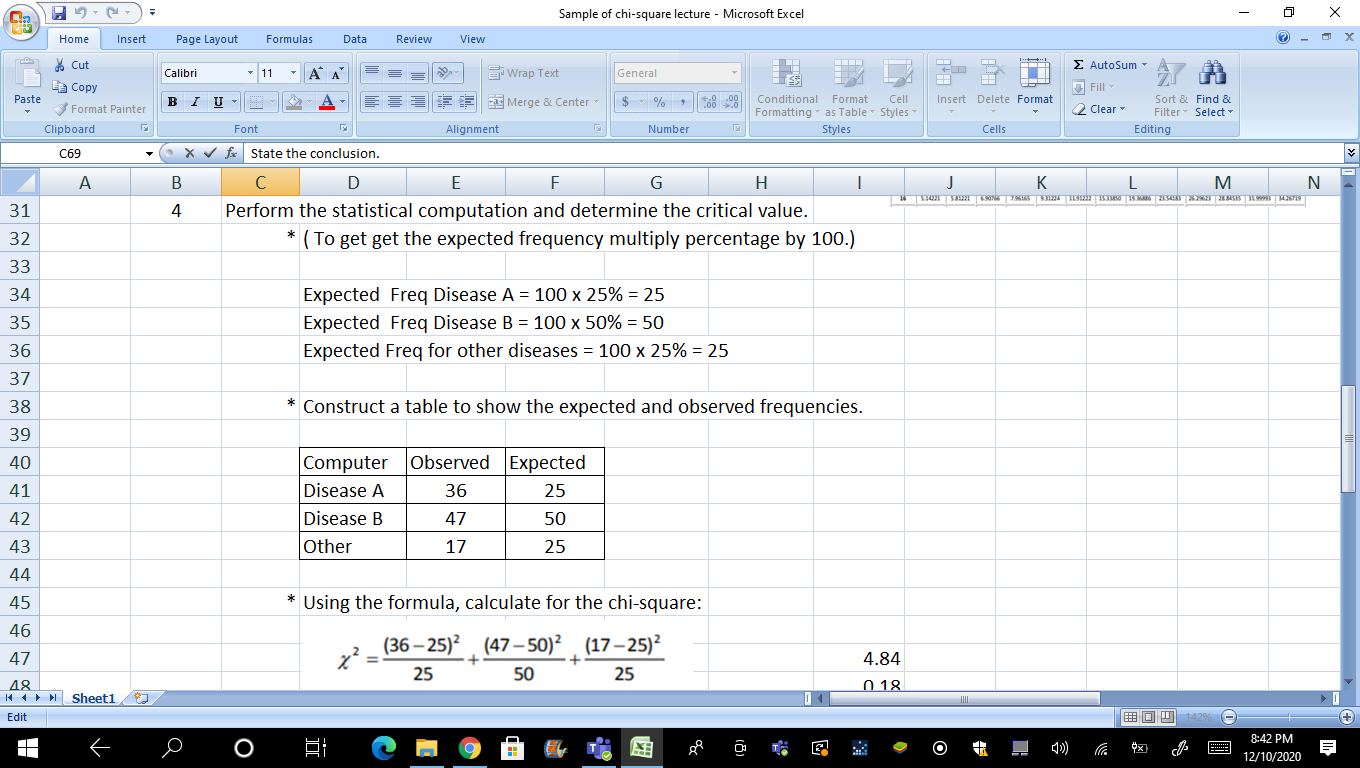The image size is (1360, 768).
Task: Open File Explorer from the taskbar
Action: (427, 747)
